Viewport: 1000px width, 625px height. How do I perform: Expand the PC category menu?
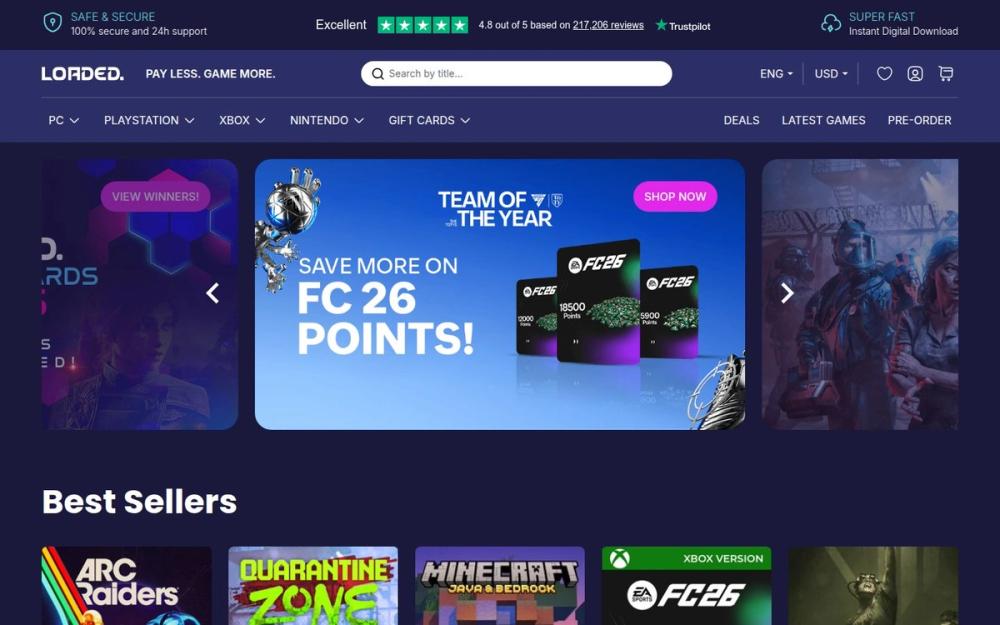[x=64, y=121]
